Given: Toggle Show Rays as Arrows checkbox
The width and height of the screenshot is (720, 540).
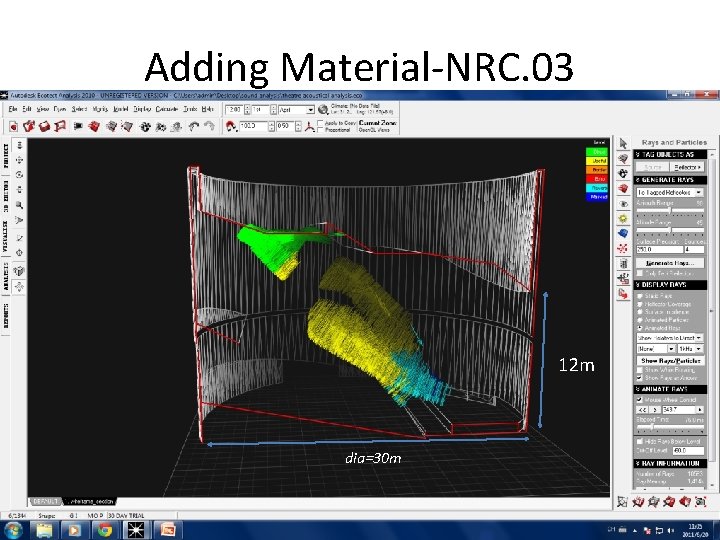Looking at the screenshot, I should pos(640,378).
